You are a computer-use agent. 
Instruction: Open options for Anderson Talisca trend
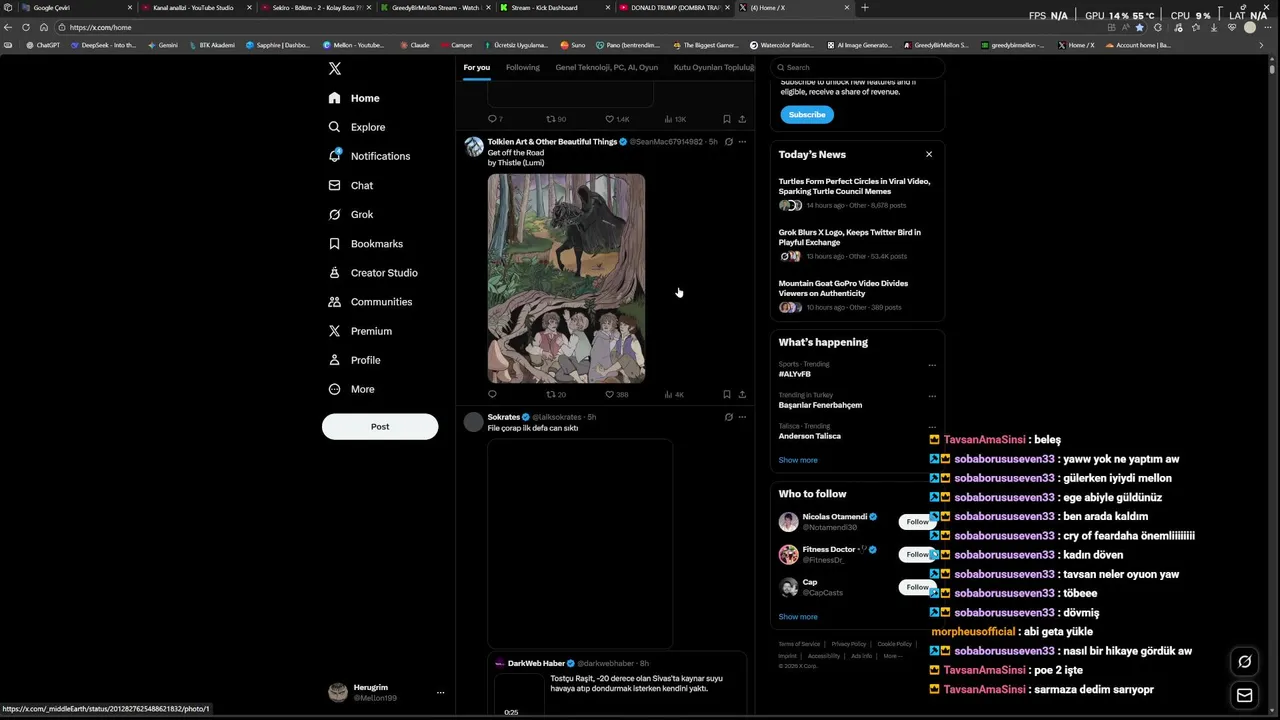[x=932, y=428]
